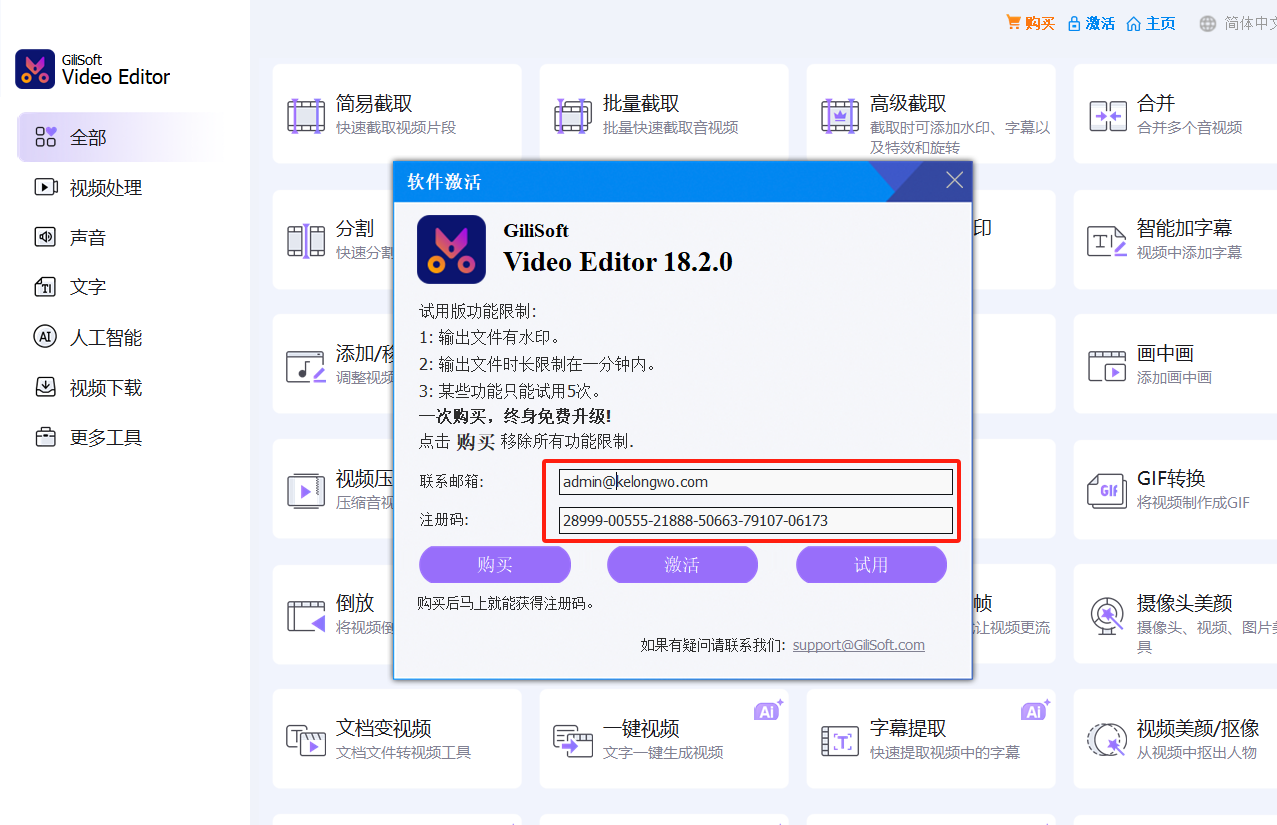Open the 摄像头美颜 webcam beauty tool
Viewport: 1277px width, 825px height.
point(1175,614)
